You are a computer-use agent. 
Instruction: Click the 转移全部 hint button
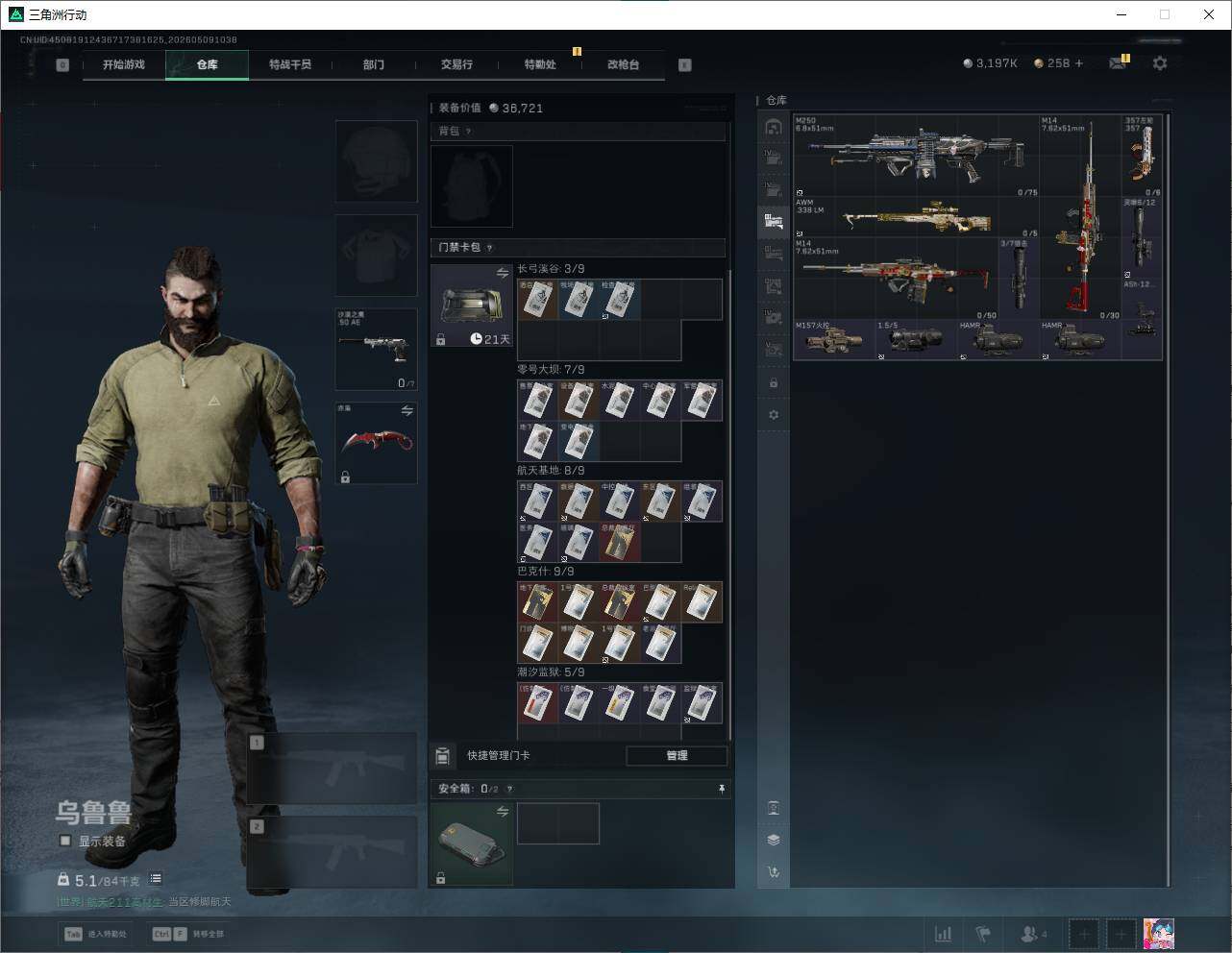point(188,934)
